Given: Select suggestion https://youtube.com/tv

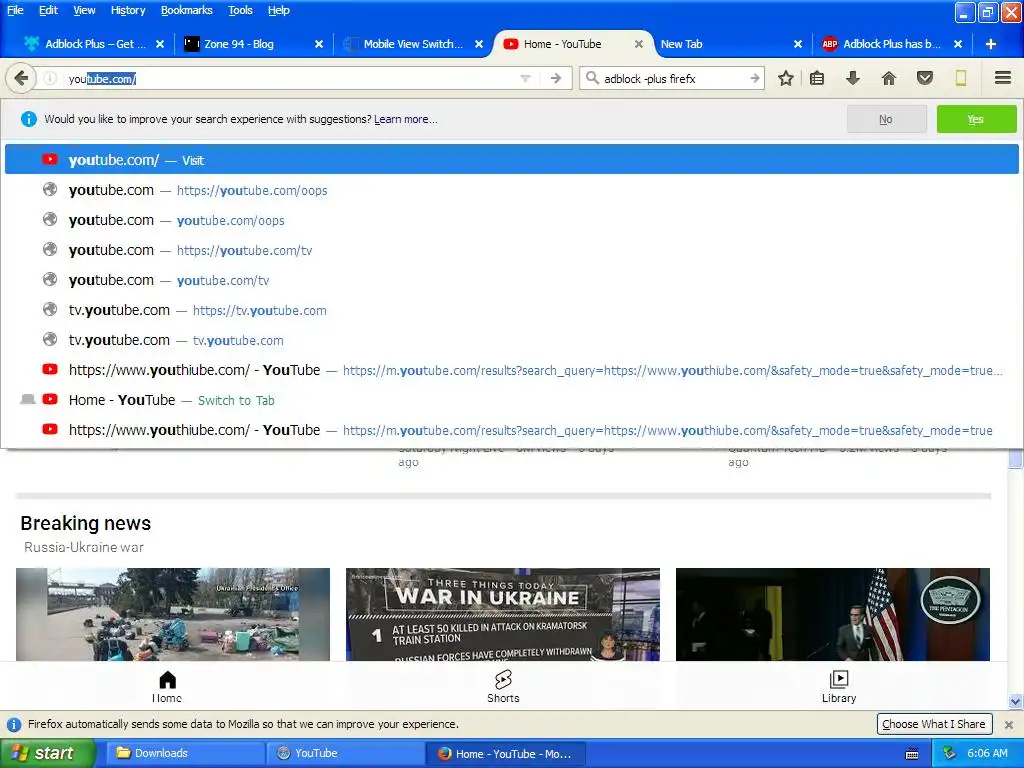Looking at the screenshot, I should coord(511,250).
